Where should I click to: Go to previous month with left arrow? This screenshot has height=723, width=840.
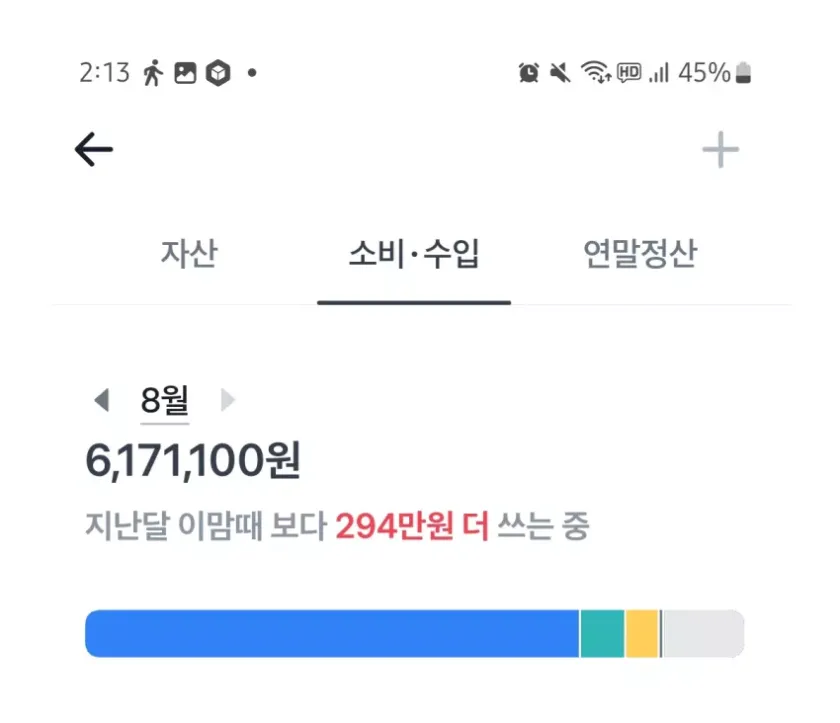(x=100, y=401)
